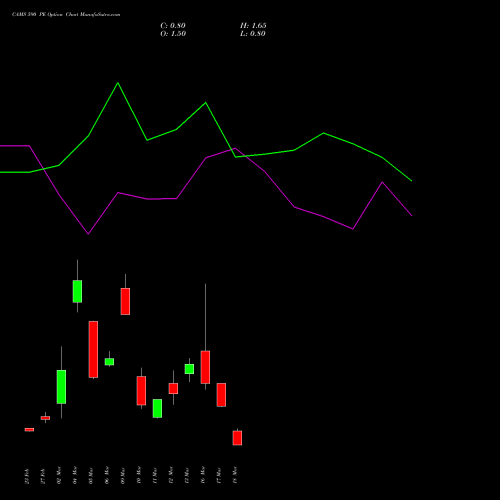Image resolution: width=500 pixels, height=500 pixels.
Task: Click the tiny red candlestick for 27 Feb
Action: coord(45,418)
